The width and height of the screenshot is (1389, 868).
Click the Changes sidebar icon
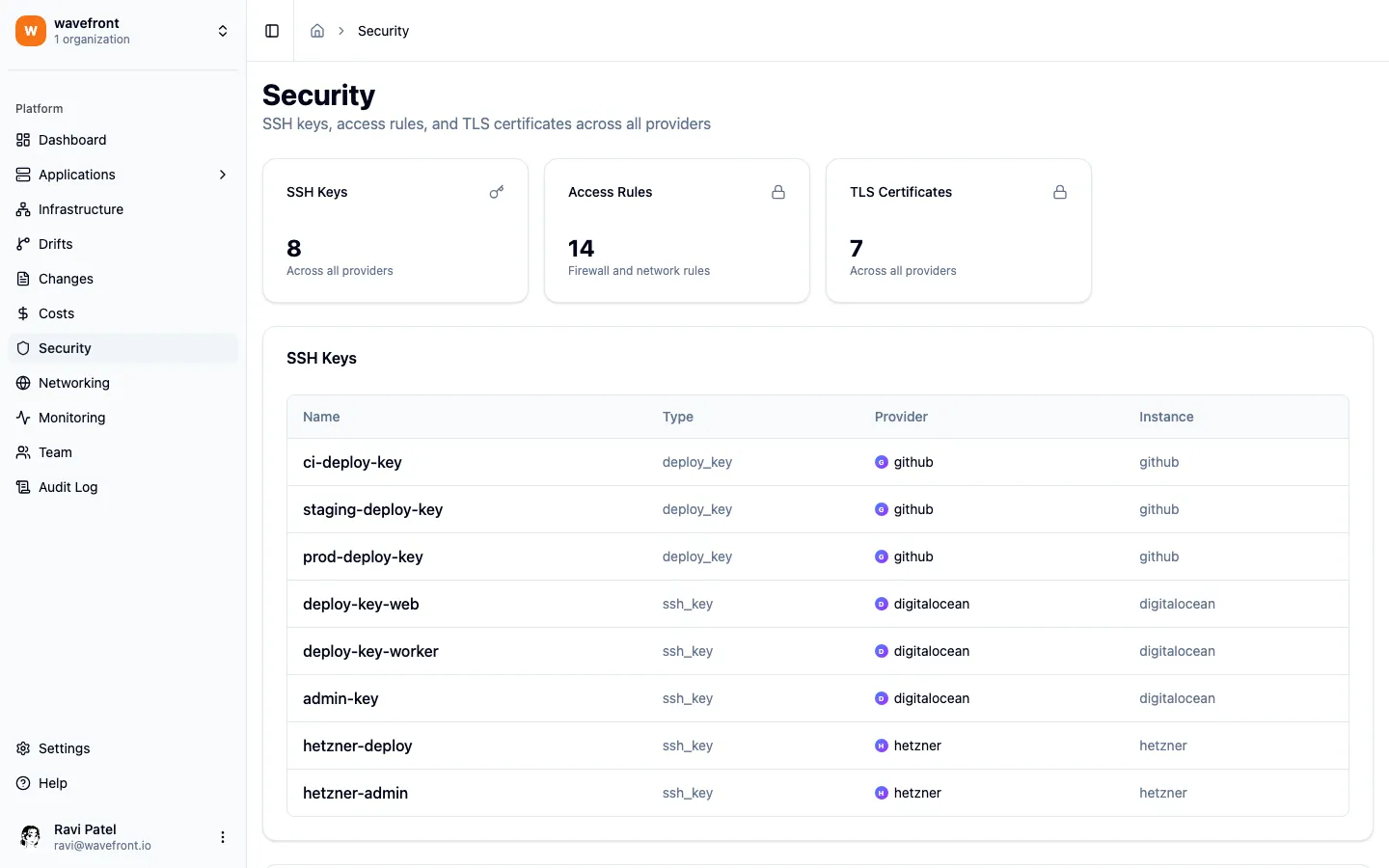[21, 279]
